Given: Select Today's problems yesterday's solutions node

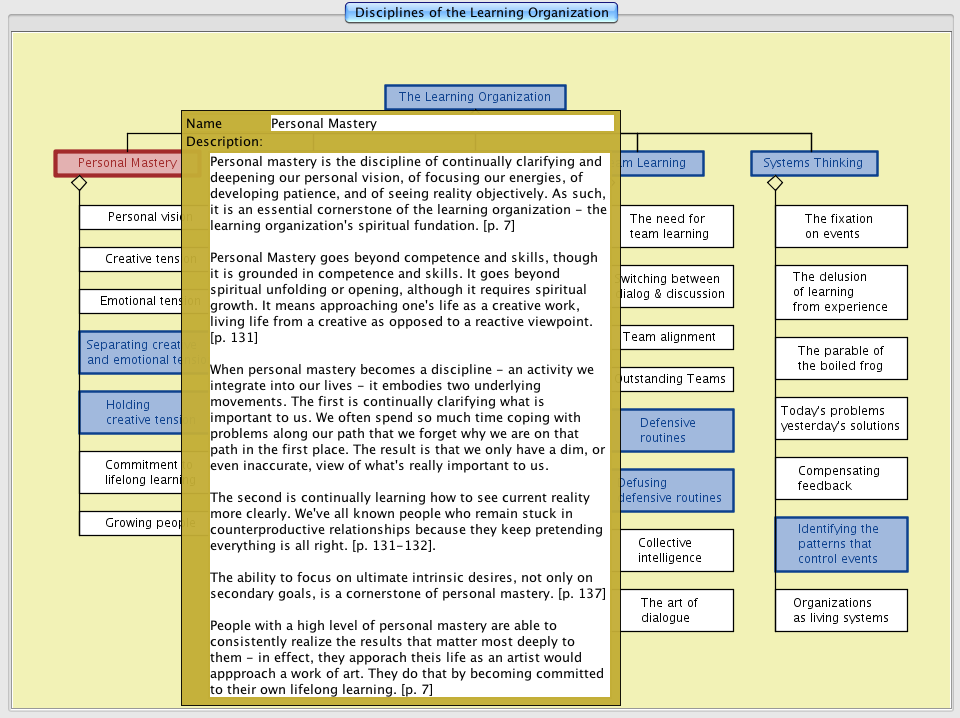Looking at the screenshot, I should (x=840, y=418).
